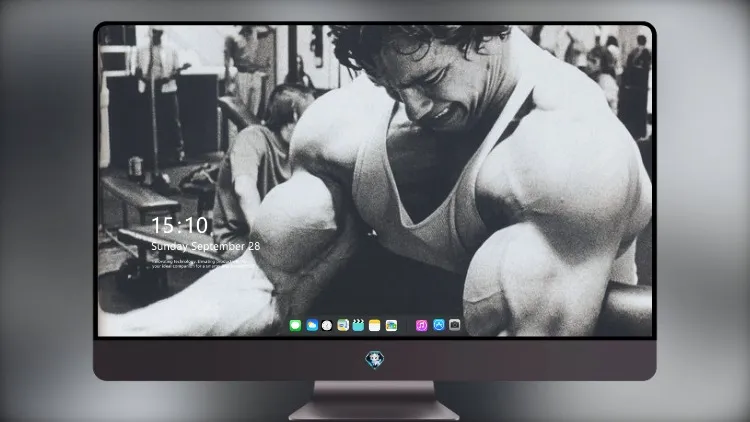Click the logo badge on monitor chin
This screenshot has height=422, width=750.
[375, 360]
